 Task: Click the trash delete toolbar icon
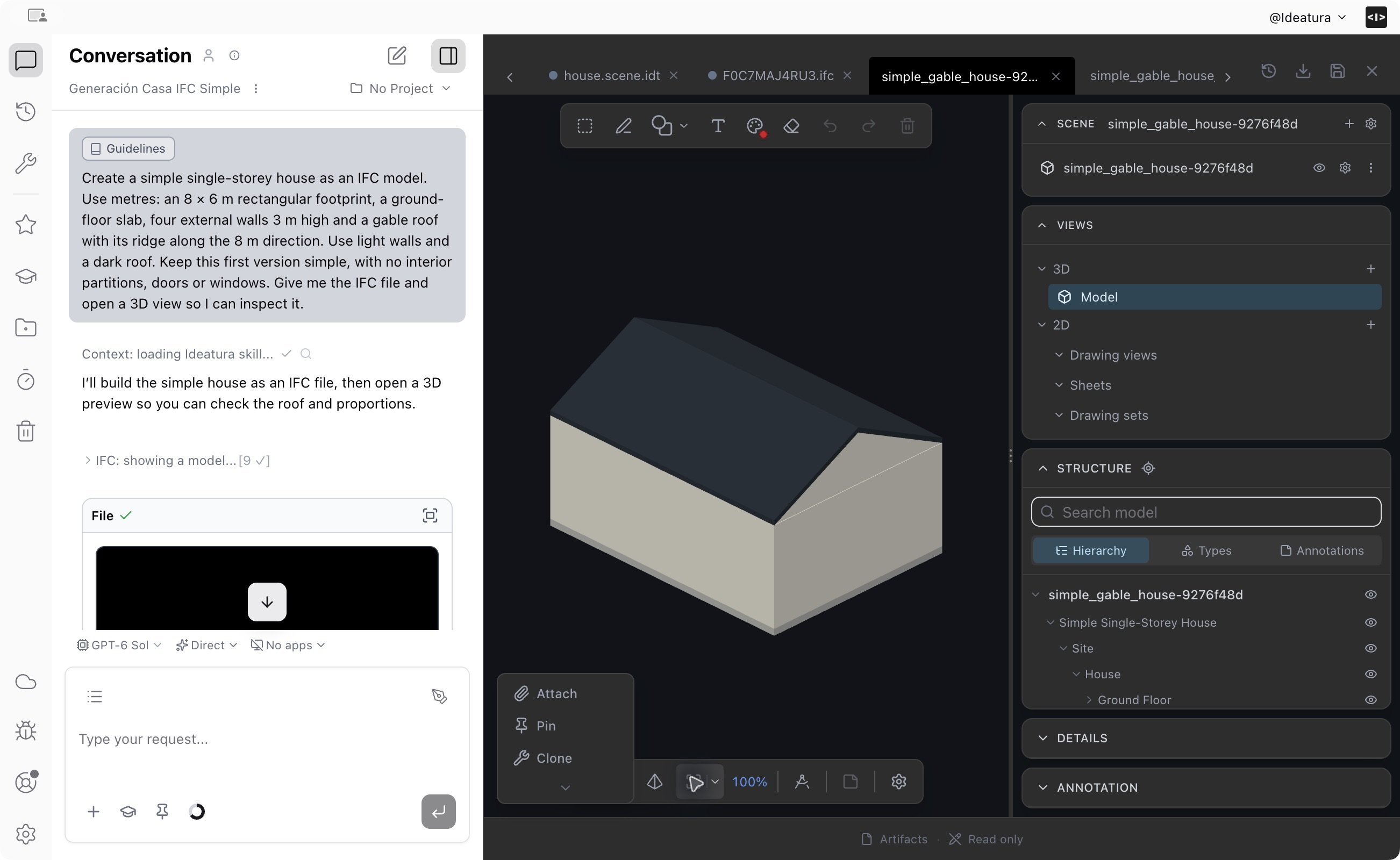[x=908, y=126]
